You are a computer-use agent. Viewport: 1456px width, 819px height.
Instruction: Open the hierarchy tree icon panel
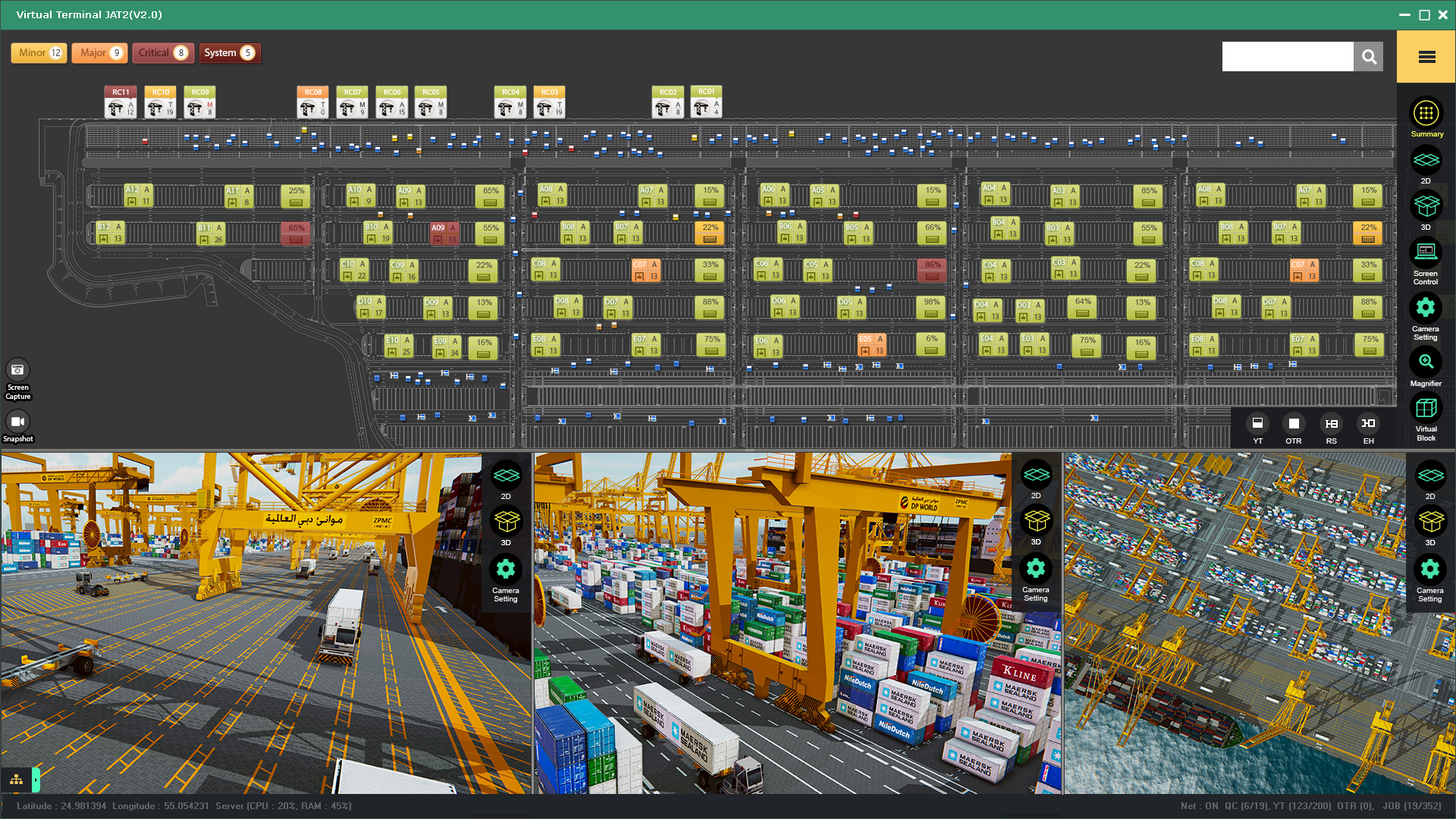click(x=16, y=780)
